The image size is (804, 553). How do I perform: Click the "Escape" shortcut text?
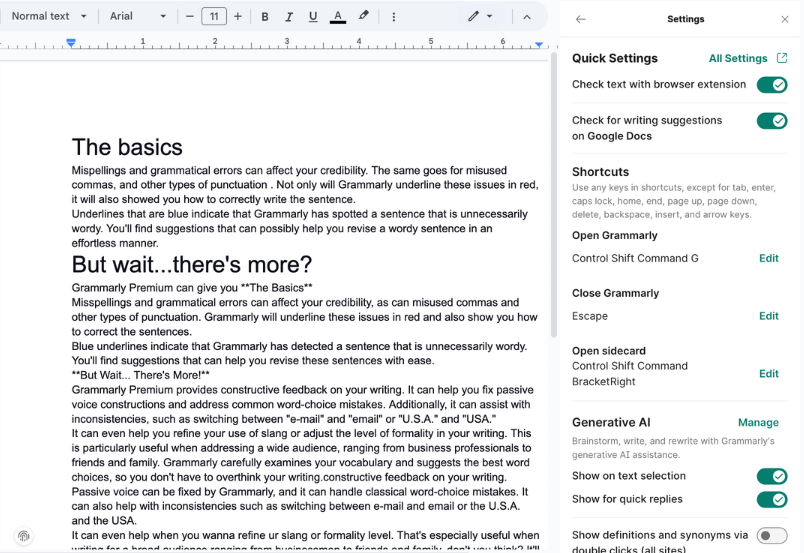(x=590, y=317)
